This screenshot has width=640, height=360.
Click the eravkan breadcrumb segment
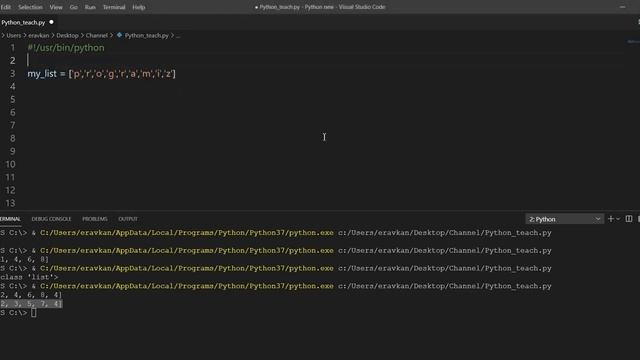tap(38, 36)
